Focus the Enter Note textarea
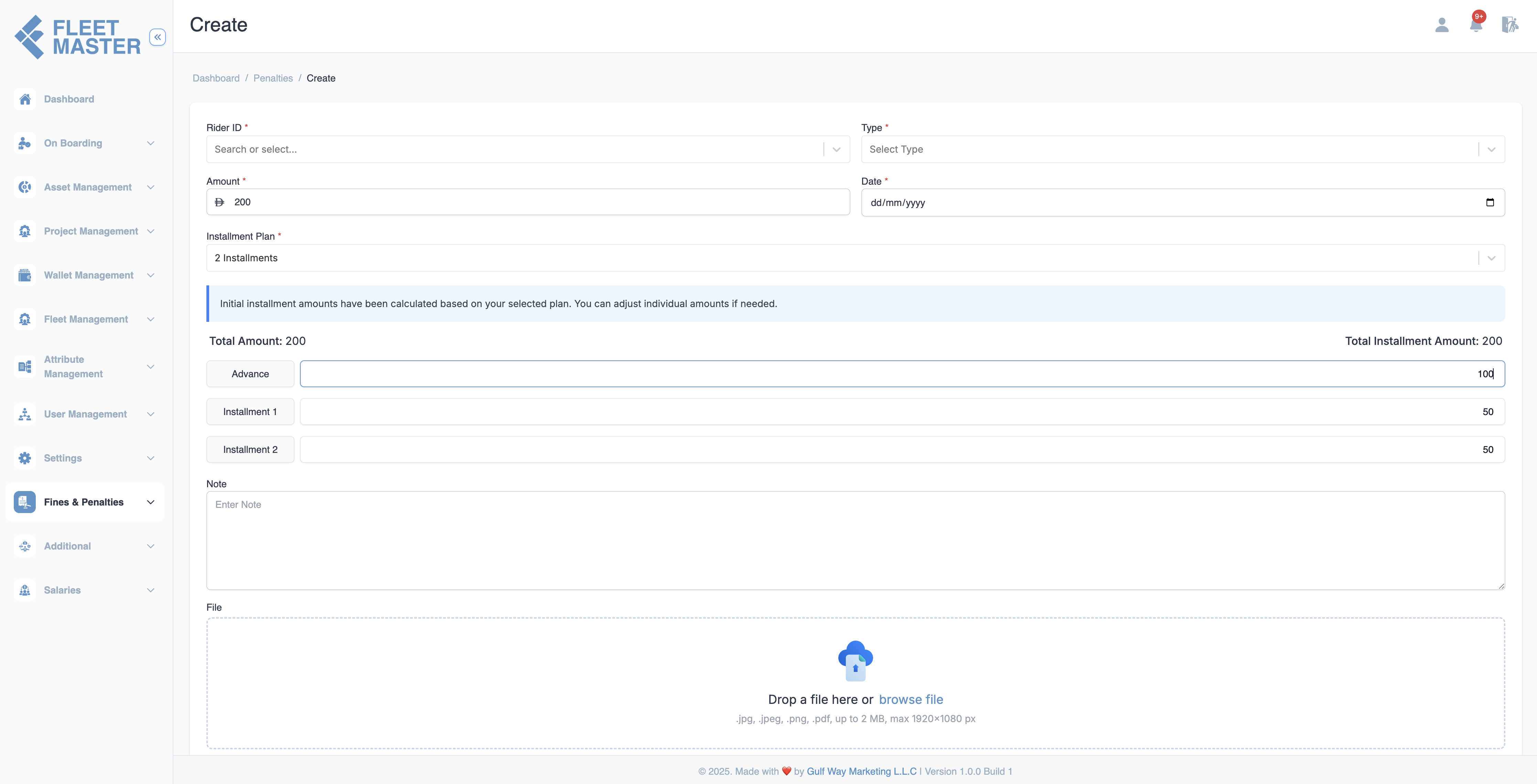1537x784 pixels. click(856, 541)
